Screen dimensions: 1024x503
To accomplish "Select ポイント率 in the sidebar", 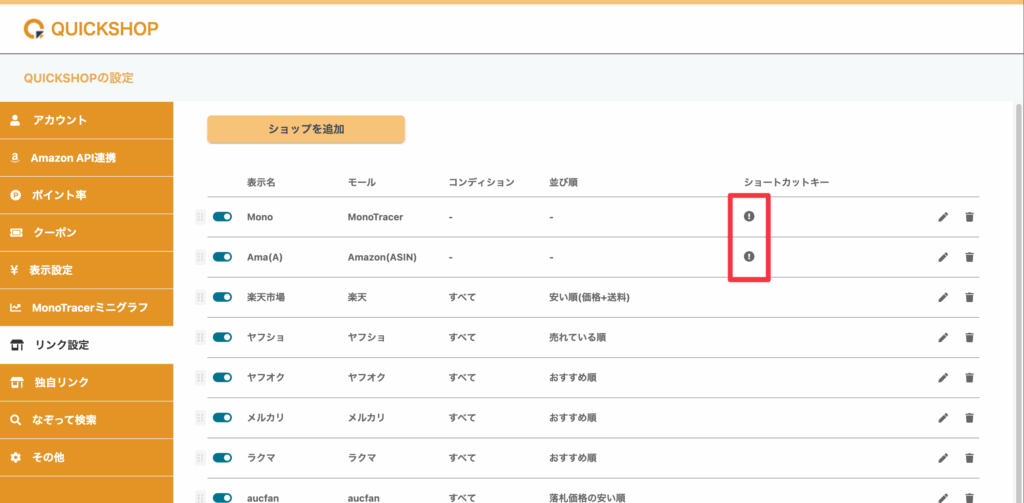I will [x=86, y=195].
